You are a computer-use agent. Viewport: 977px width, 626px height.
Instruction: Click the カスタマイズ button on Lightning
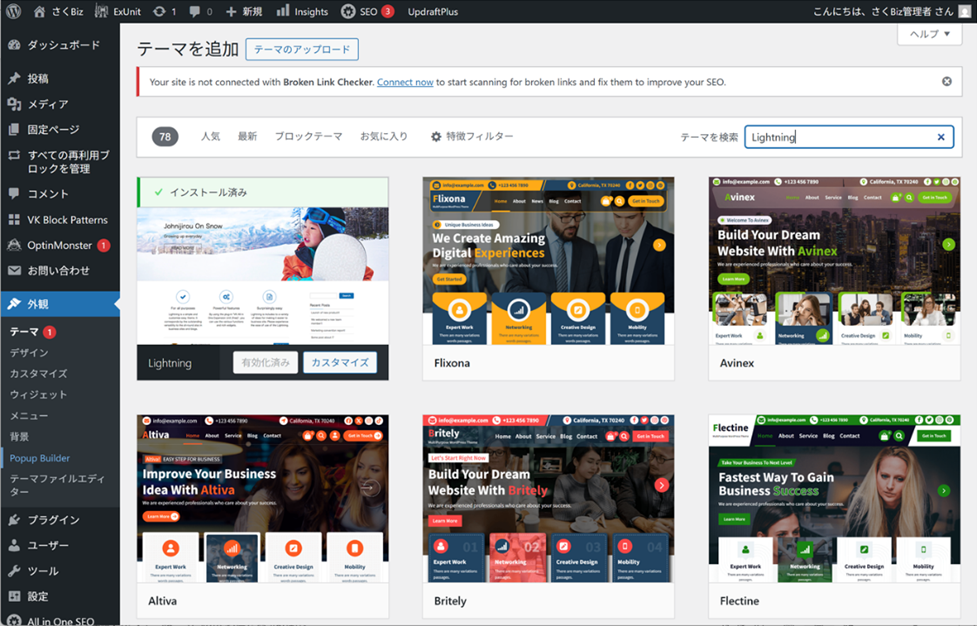point(340,363)
